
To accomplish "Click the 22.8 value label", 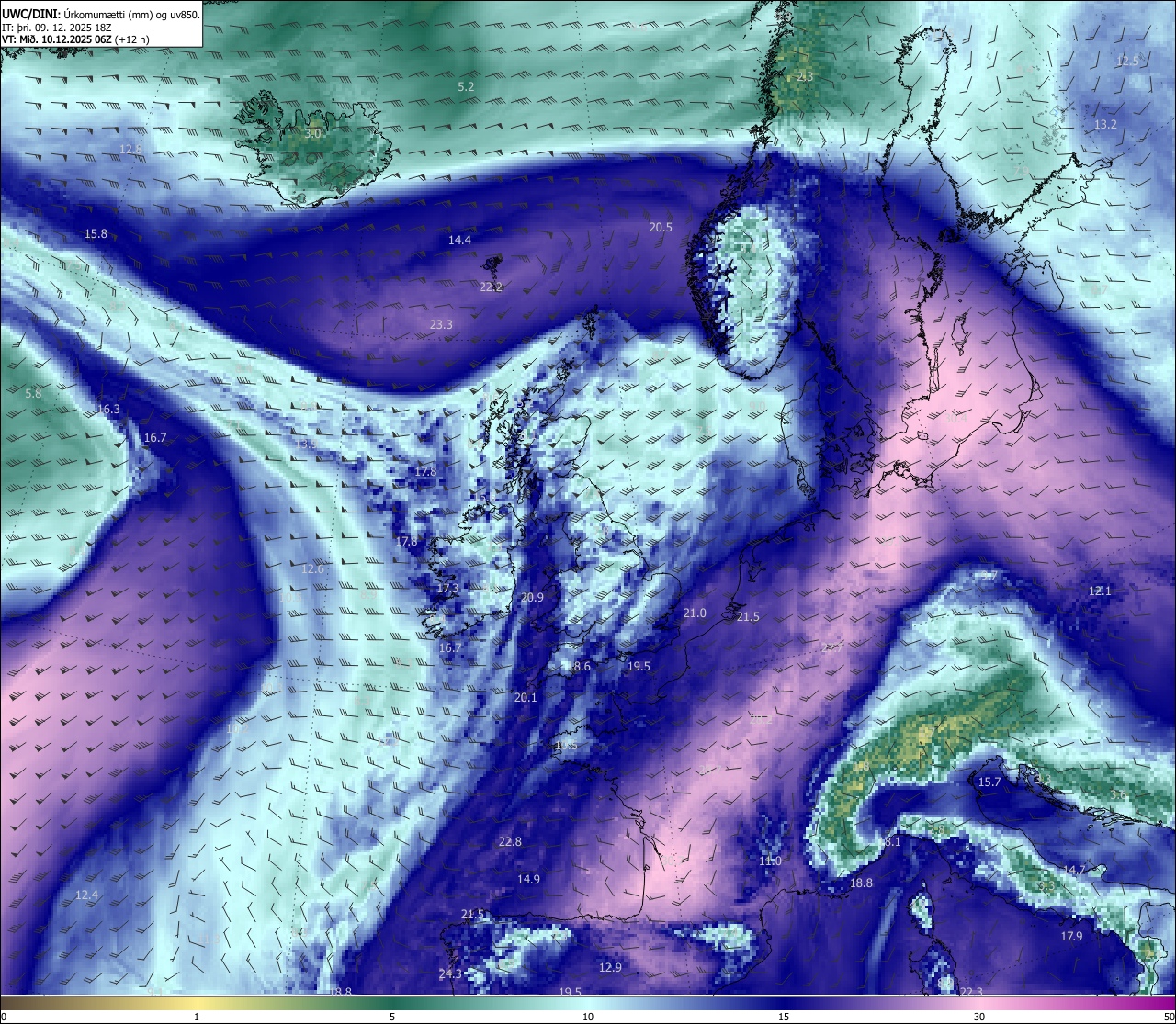I will (510, 842).
